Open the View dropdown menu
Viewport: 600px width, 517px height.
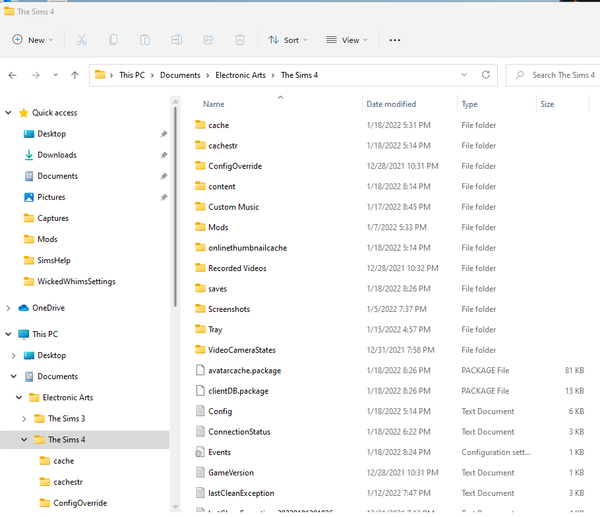tap(347, 40)
